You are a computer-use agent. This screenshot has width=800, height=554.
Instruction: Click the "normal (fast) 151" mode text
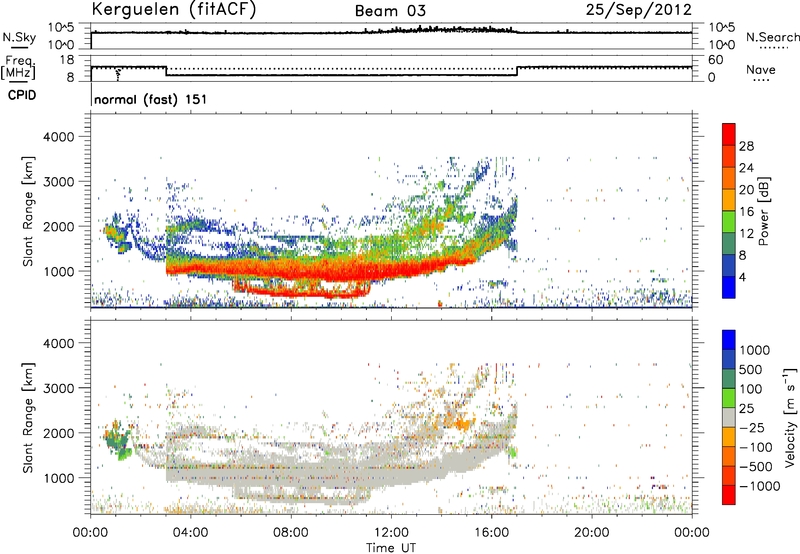tap(151, 99)
